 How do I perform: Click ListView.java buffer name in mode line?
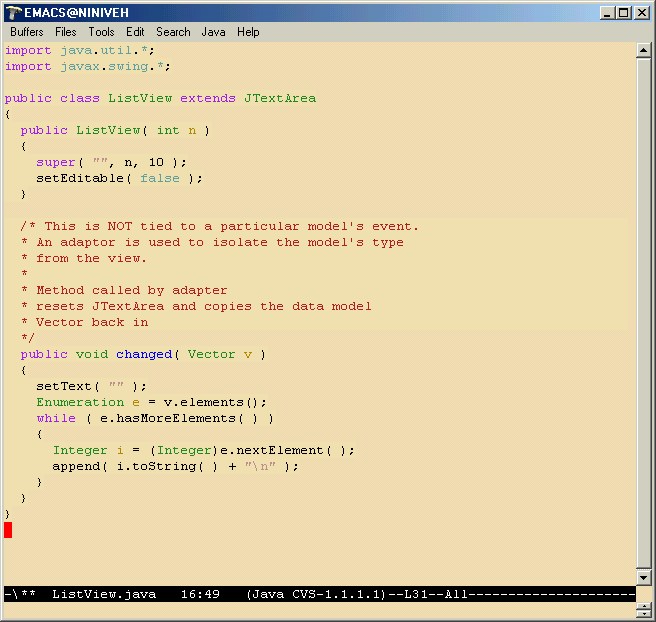(x=104, y=594)
